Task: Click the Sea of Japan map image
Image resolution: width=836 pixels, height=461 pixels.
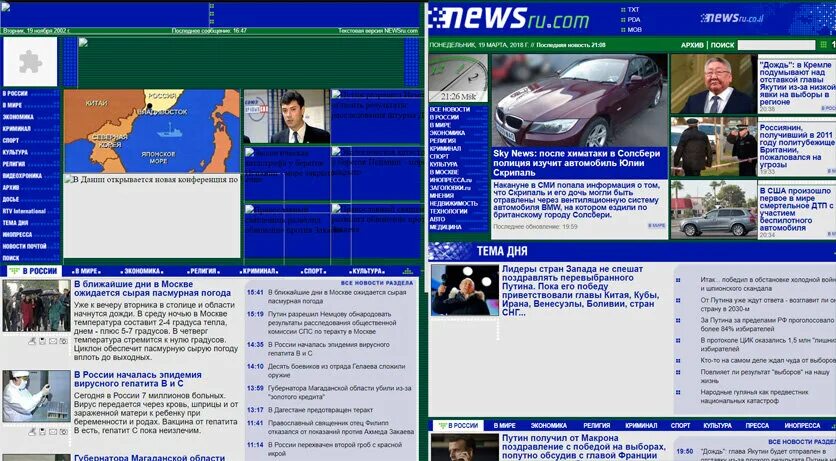Action: coord(152,131)
